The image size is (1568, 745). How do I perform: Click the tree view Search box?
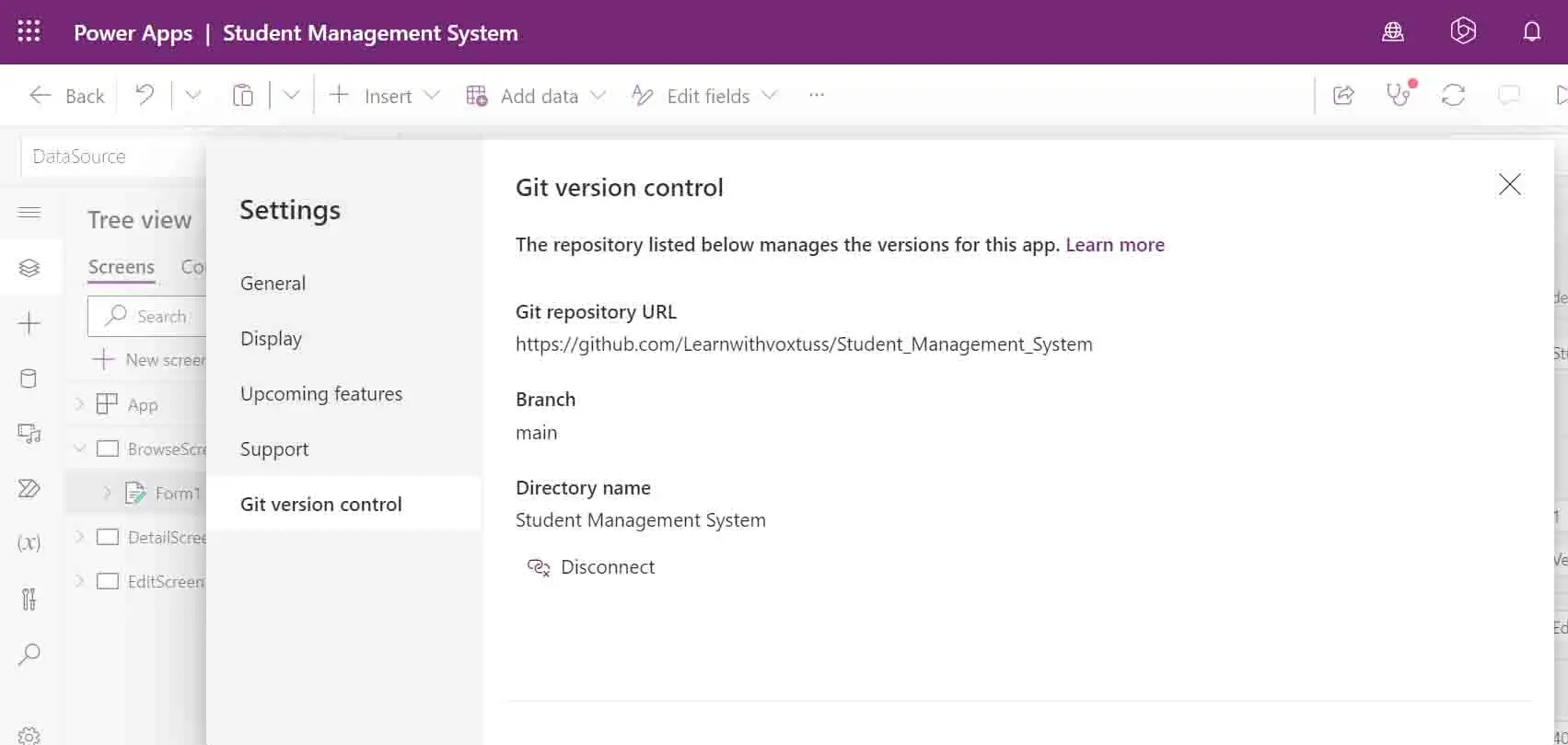coord(147,316)
